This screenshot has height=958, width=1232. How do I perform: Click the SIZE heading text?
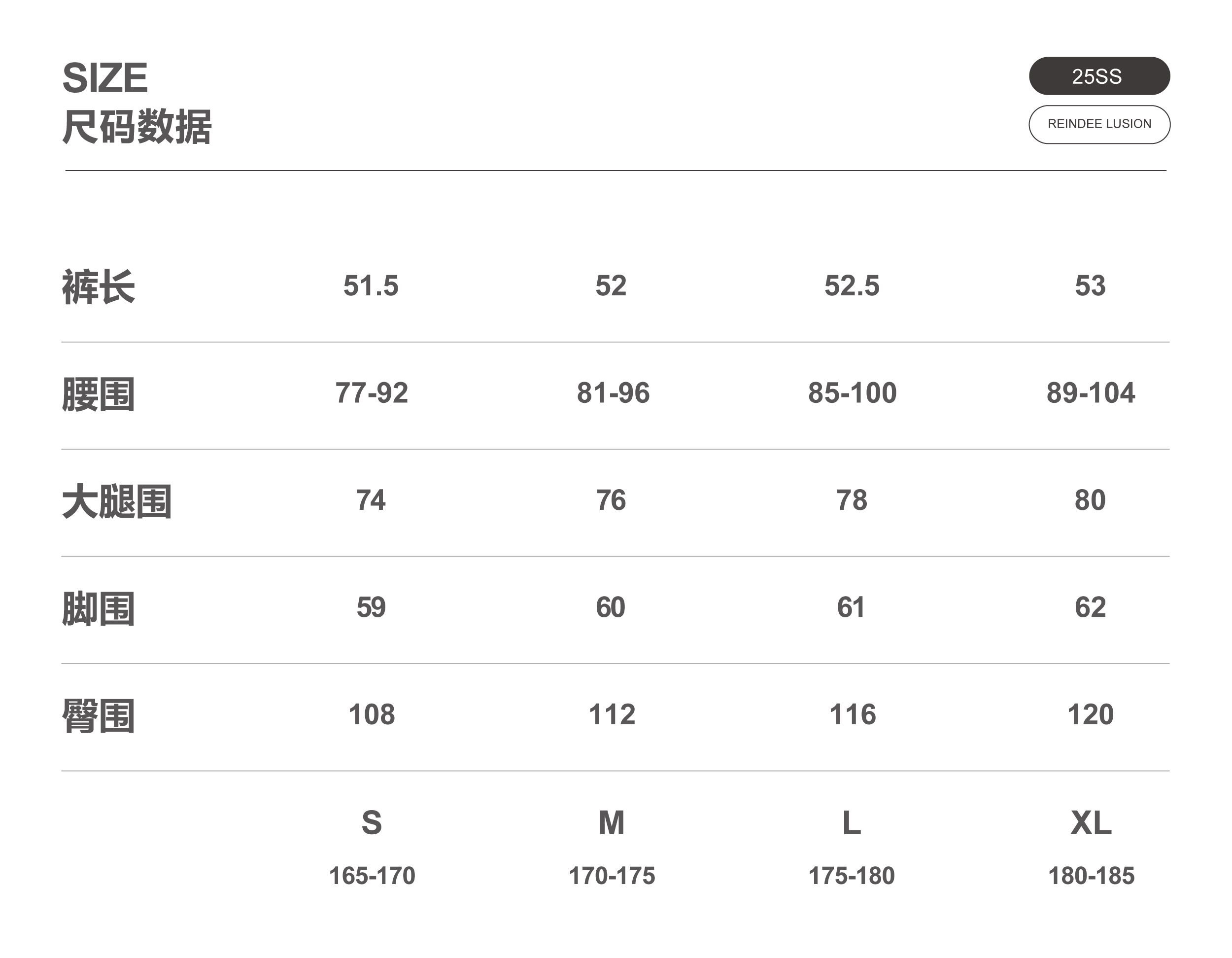[x=105, y=78]
